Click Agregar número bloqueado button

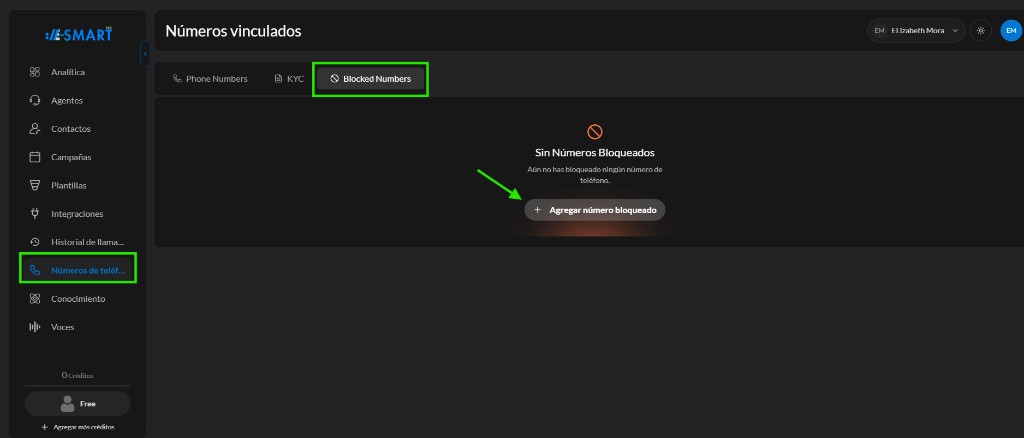[x=595, y=210]
